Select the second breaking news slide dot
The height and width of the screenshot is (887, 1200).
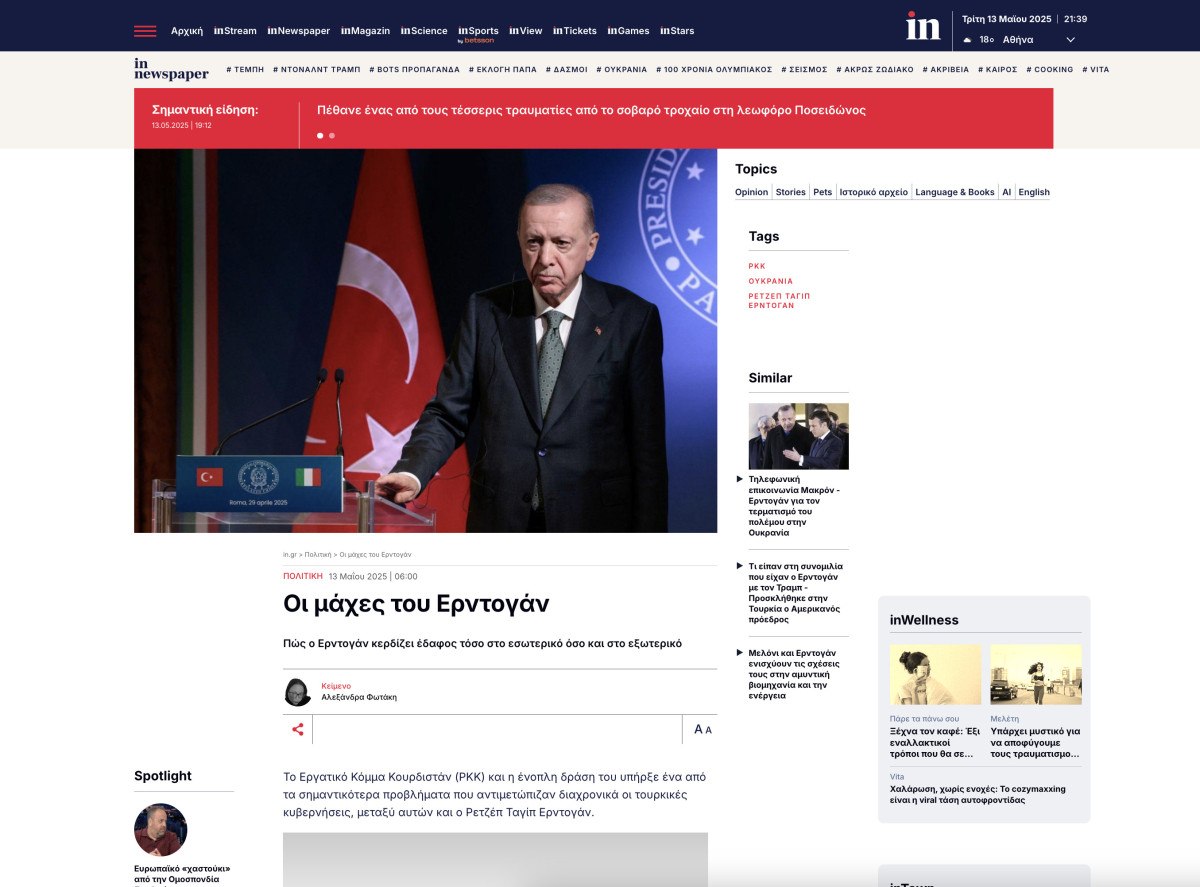pyautogui.click(x=332, y=135)
